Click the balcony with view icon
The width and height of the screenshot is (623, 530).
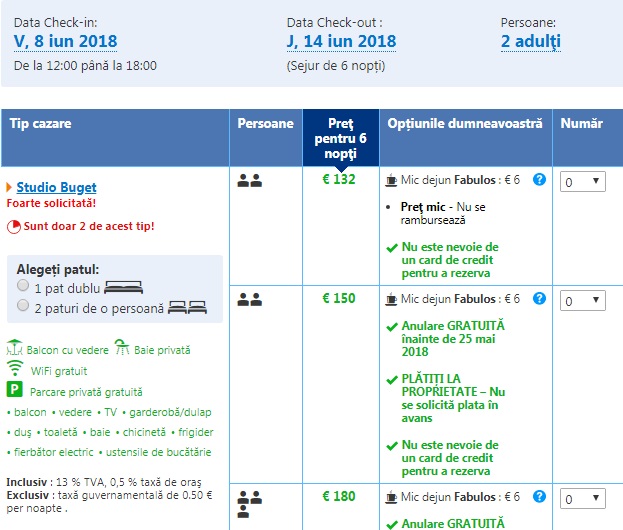tap(14, 350)
